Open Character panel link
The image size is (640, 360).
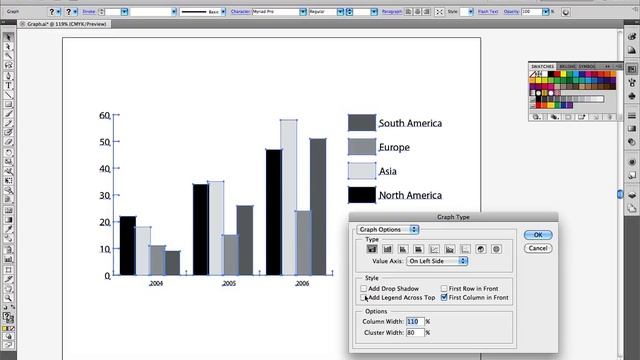pyautogui.click(x=240, y=12)
